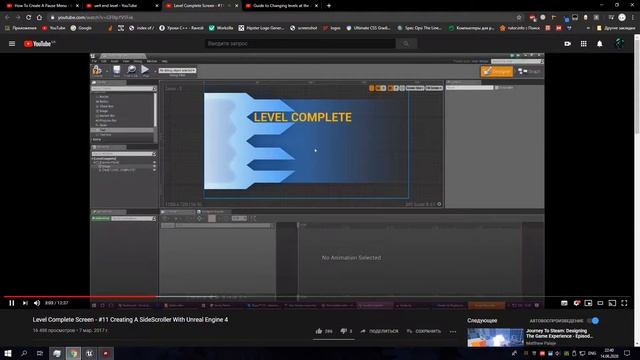This screenshot has width=640, height=360.
Task: Click the youtube.com address bar
Action: tap(282, 17)
